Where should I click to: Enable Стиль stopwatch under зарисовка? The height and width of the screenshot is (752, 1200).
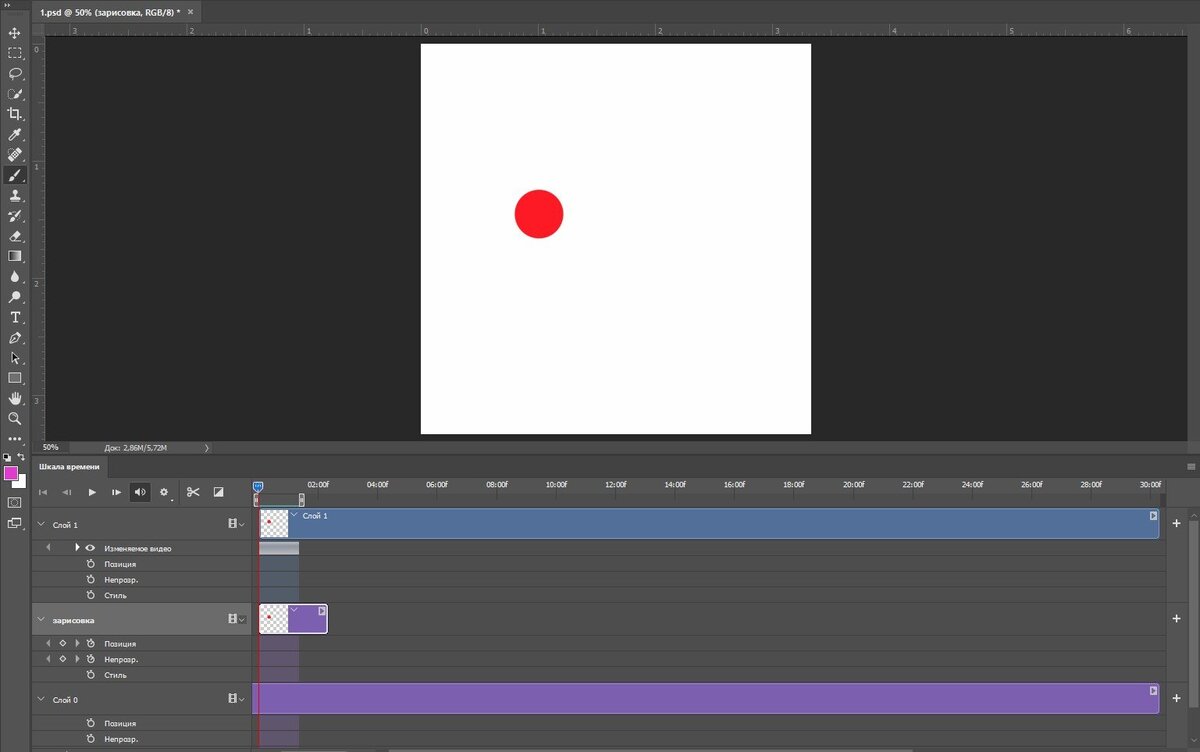click(x=90, y=675)
